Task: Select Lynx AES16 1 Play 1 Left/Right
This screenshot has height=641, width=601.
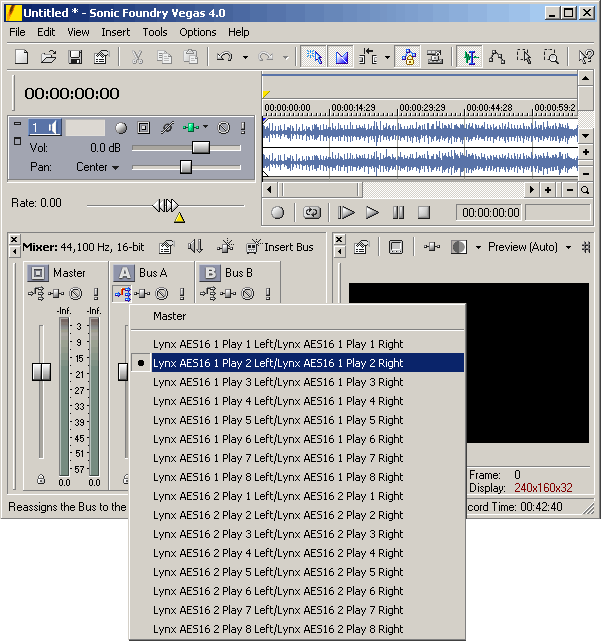Action: point(298,344)
